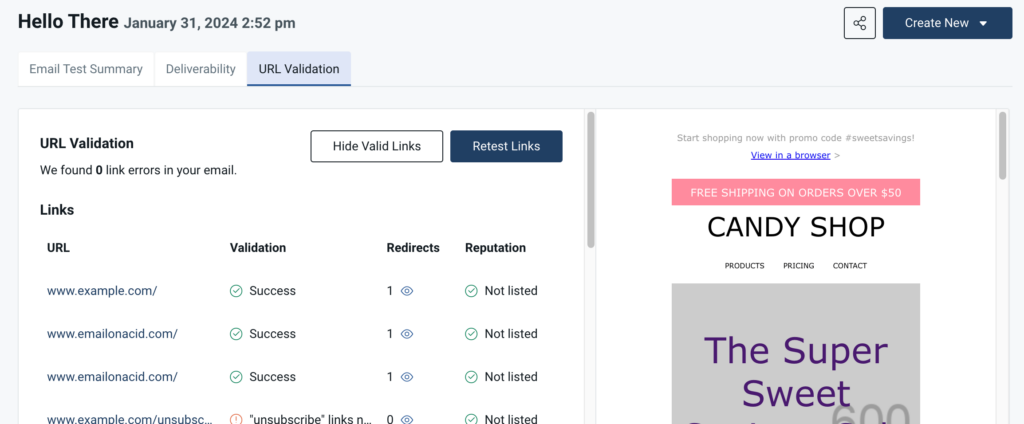Click the share icon button
Screen dimensions: 1024x424
[x=859, y=24]
